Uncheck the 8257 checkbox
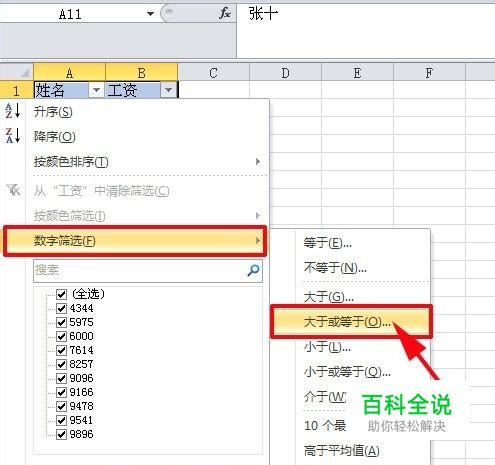 pyautogui.click(x=61, y=364)
